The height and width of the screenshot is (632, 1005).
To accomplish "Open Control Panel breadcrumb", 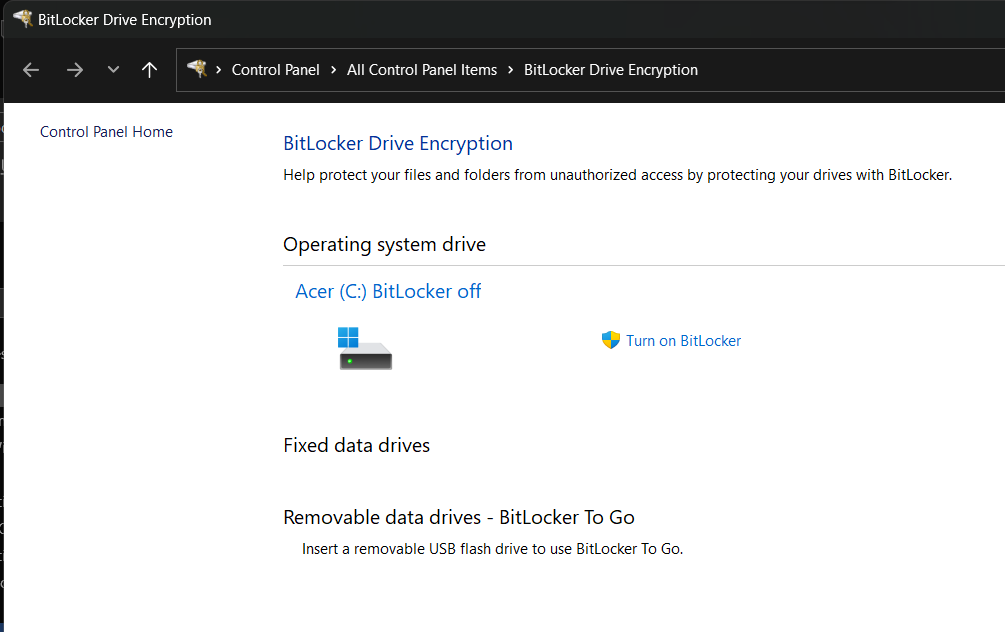I will (276, 70).
